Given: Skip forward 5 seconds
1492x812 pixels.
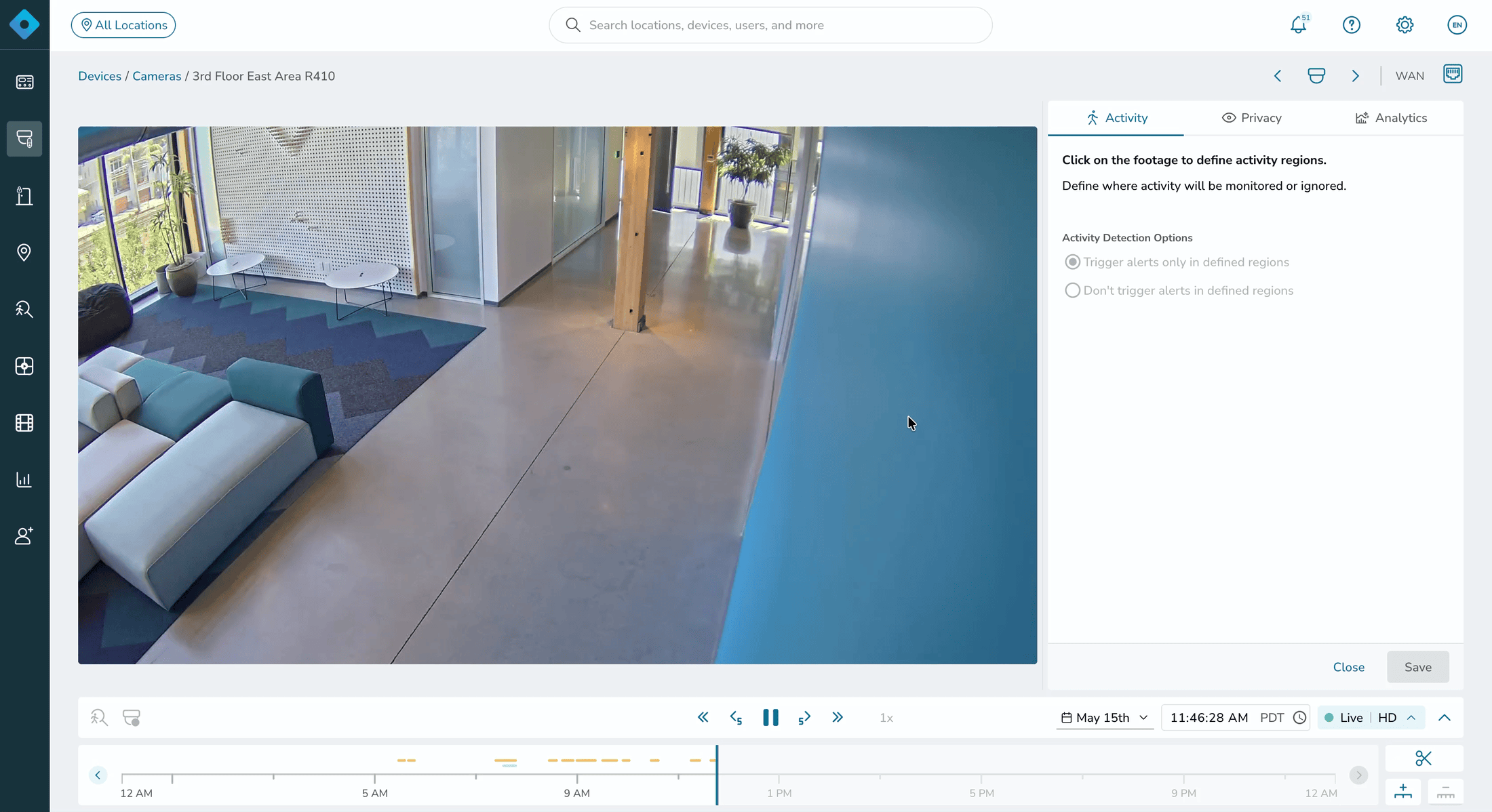Looking at the screenshot, I should (804, 718).
